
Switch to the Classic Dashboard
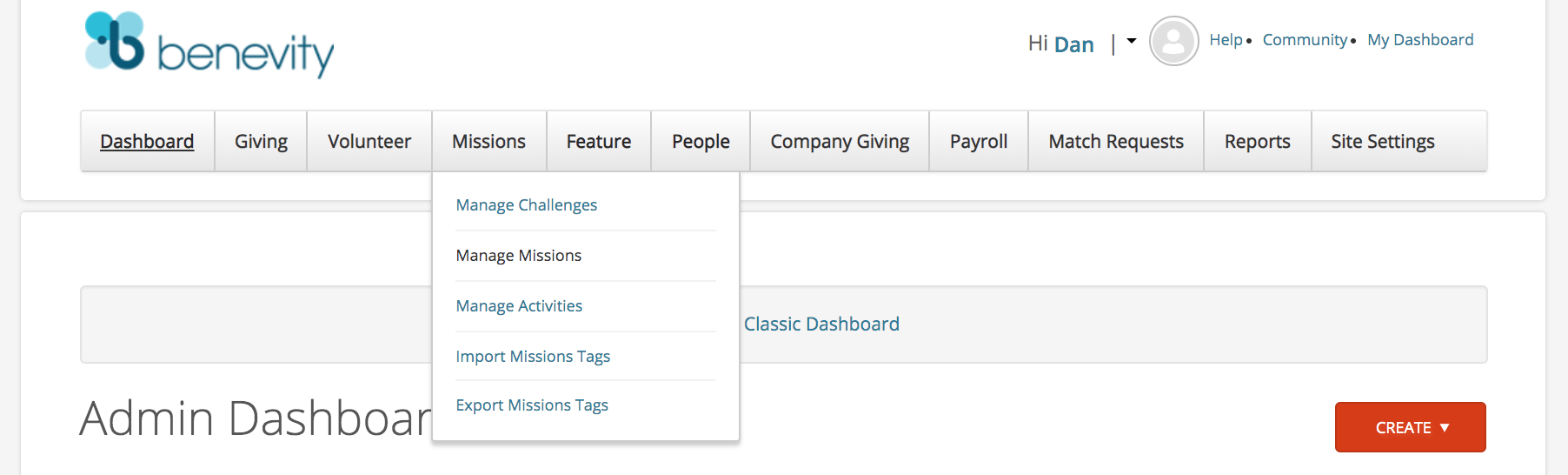(x=821, y=324)
